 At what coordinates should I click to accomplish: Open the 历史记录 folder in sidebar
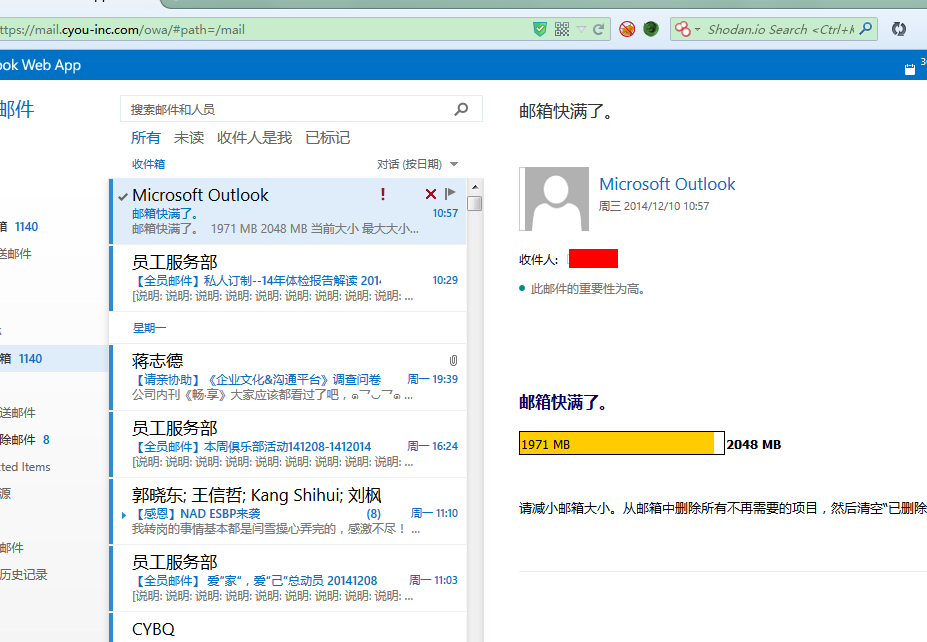24,575
